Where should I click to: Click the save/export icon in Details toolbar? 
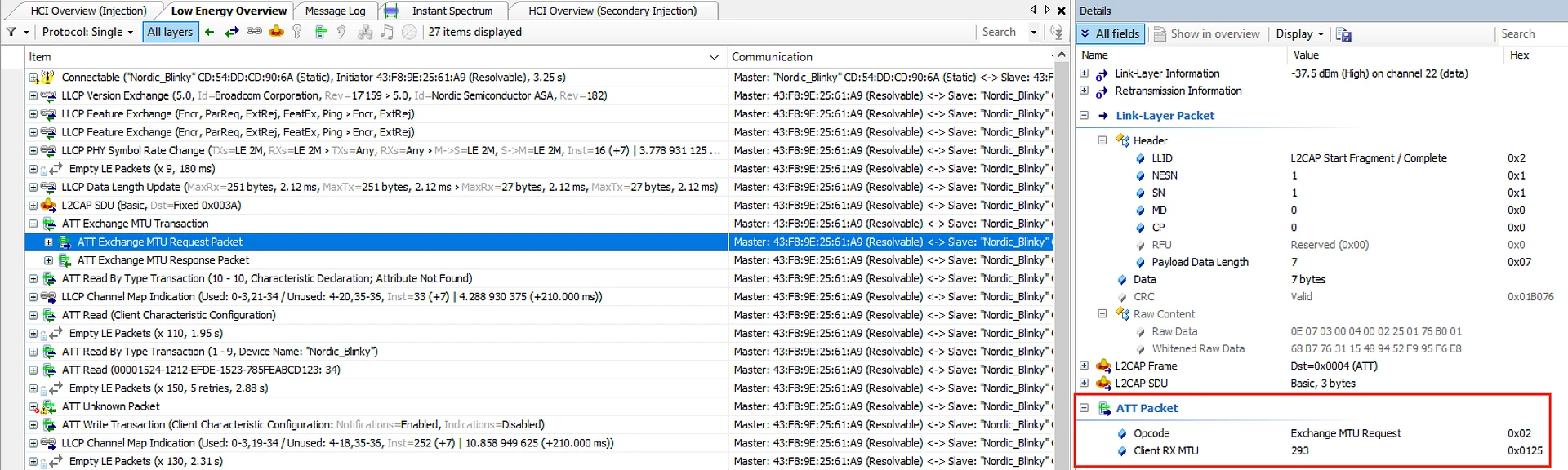tap(1343, 34)
